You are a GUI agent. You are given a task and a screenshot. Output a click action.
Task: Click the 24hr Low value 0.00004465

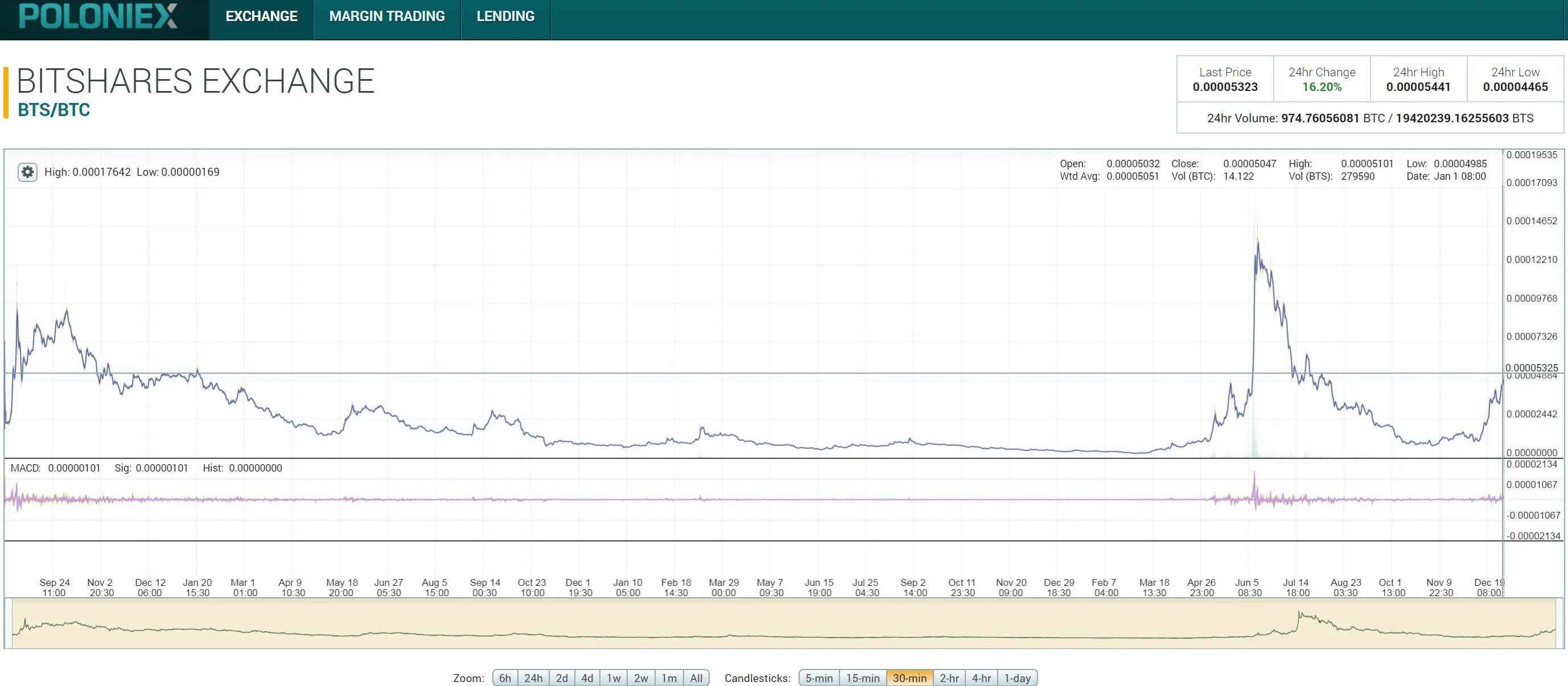coord(1515,87)
